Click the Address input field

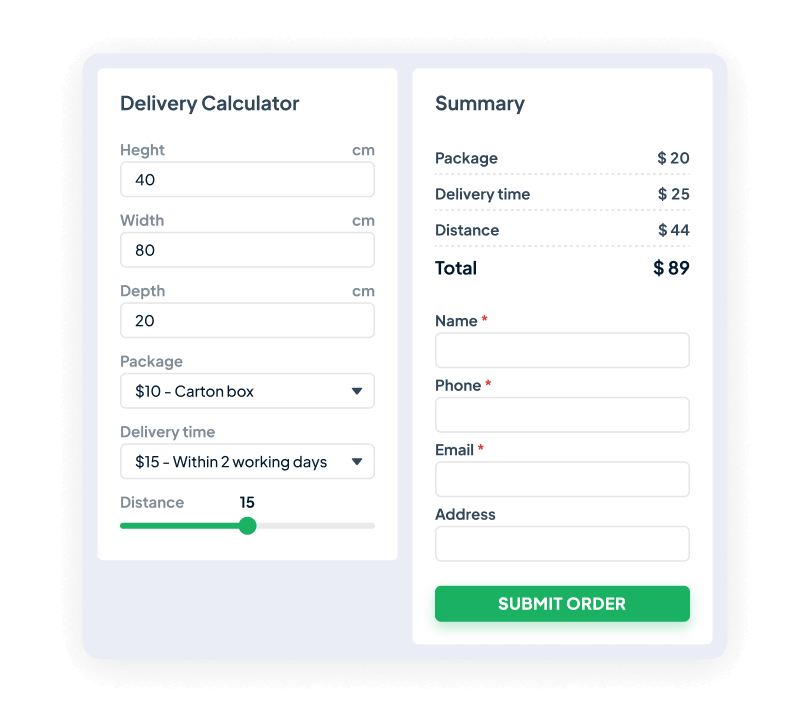pyautogui.click(x=562, y=543)
